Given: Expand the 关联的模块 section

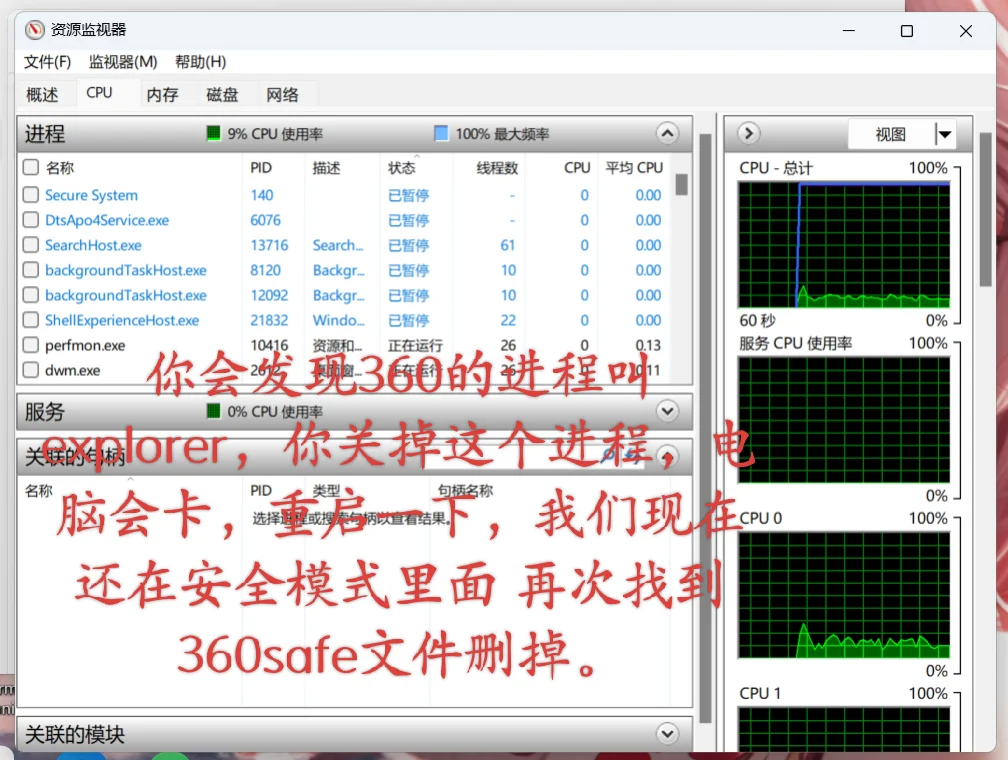Looking at the screenshot, I should coord(666,734).
